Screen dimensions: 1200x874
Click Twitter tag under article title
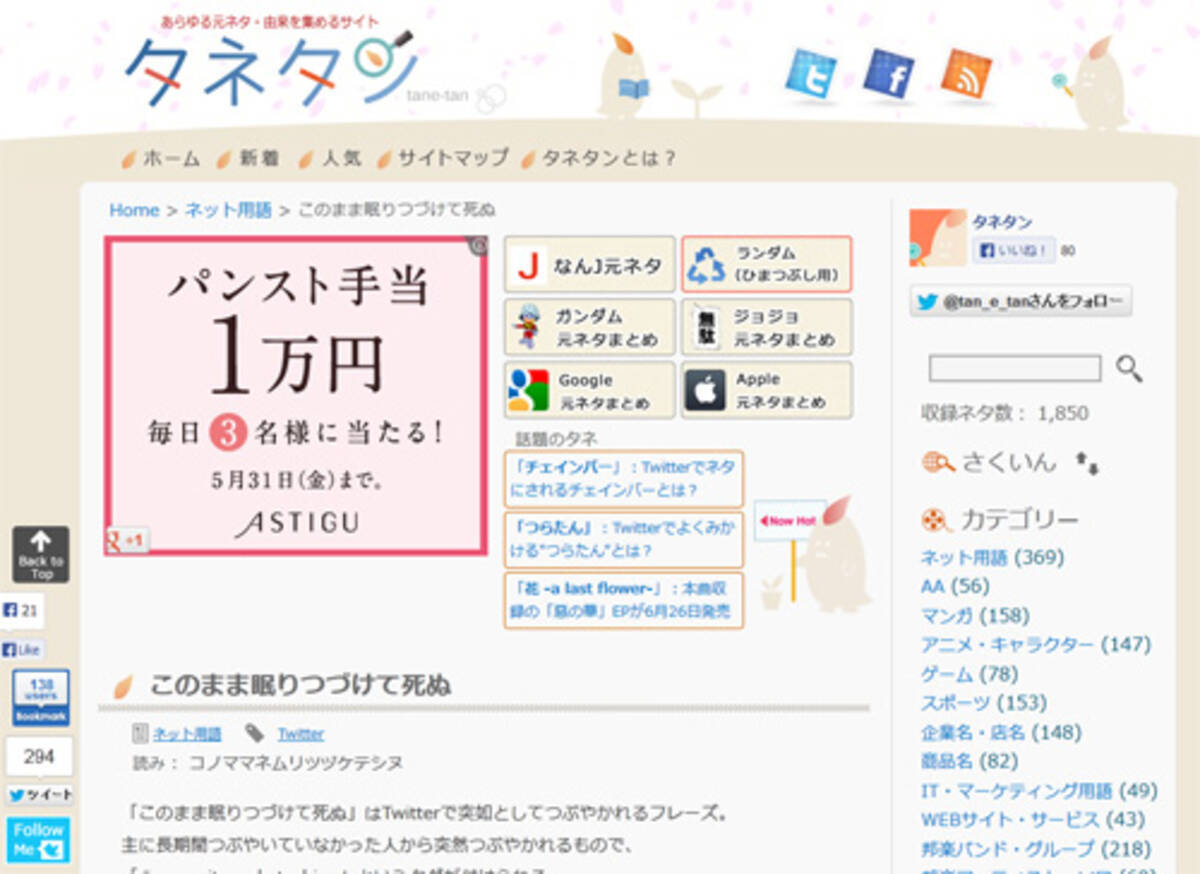(x=300, y=734)
